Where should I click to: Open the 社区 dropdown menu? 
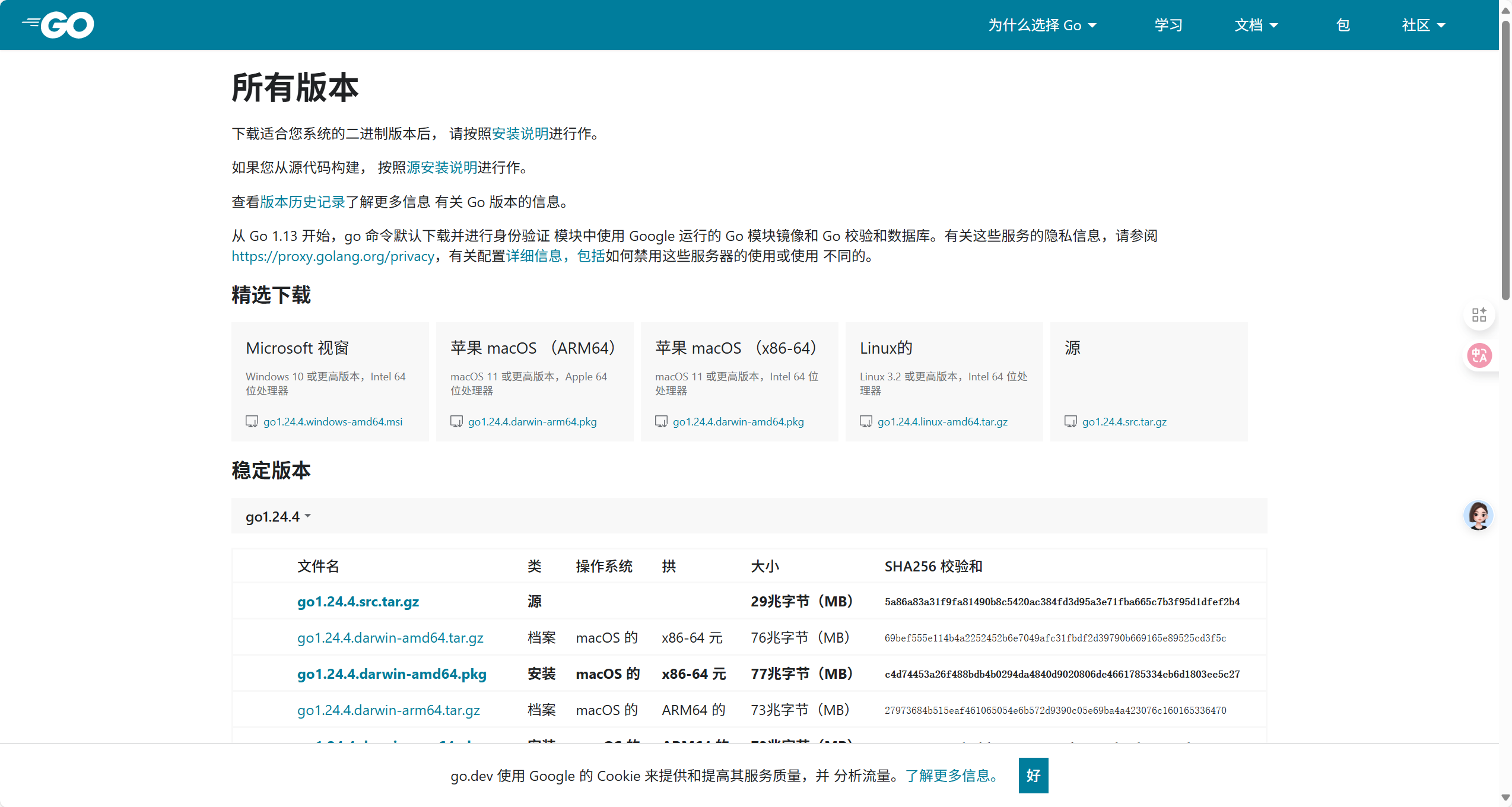(x=1423, y=26)
